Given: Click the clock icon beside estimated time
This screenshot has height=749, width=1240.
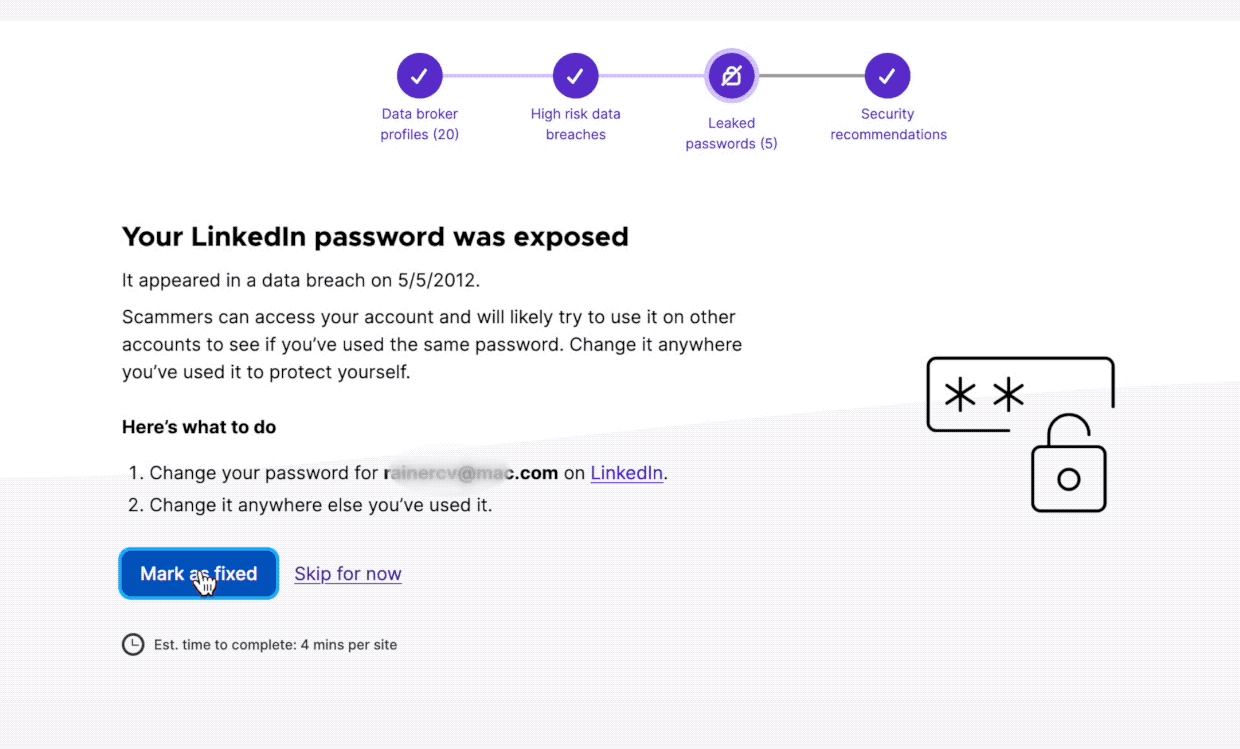Looking at the screenshot, I should tap(133, 645).
